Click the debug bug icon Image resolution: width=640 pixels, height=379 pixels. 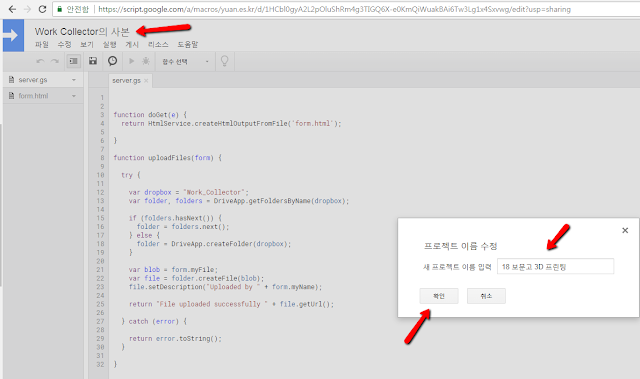coord(146,61)
